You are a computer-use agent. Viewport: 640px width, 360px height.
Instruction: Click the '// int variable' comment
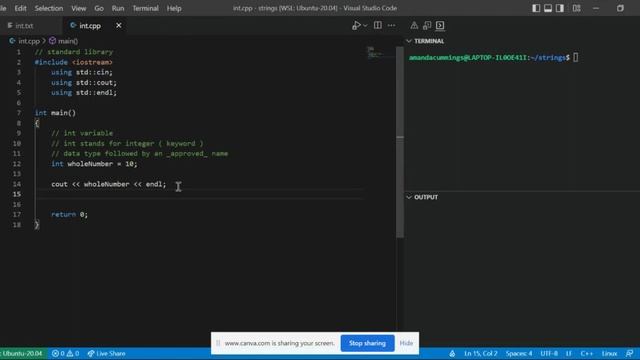82,133
